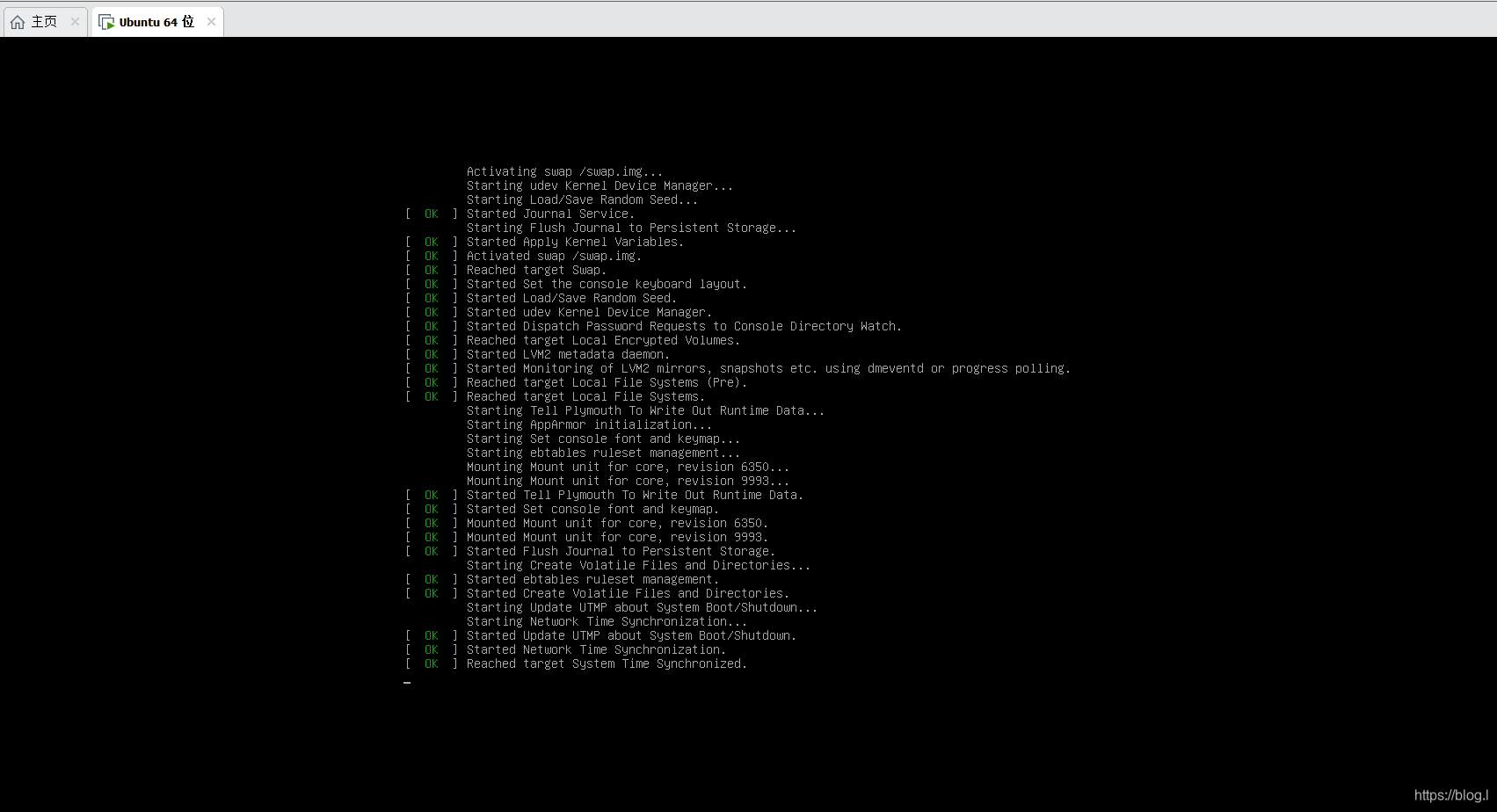Click 'Starting Tell Plymouth To Write Out' line
1497x812 pixels.
645,410
